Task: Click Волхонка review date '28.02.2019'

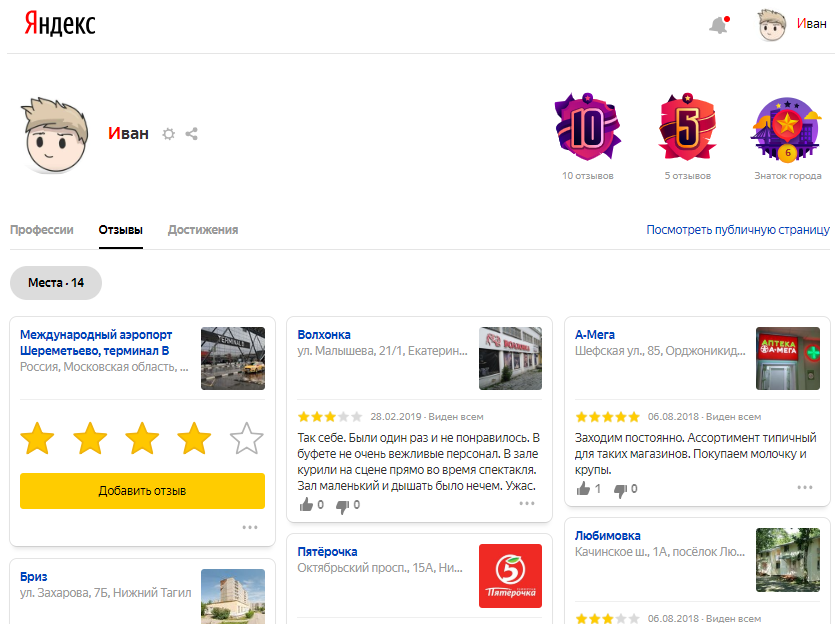Action: [396, 417]
